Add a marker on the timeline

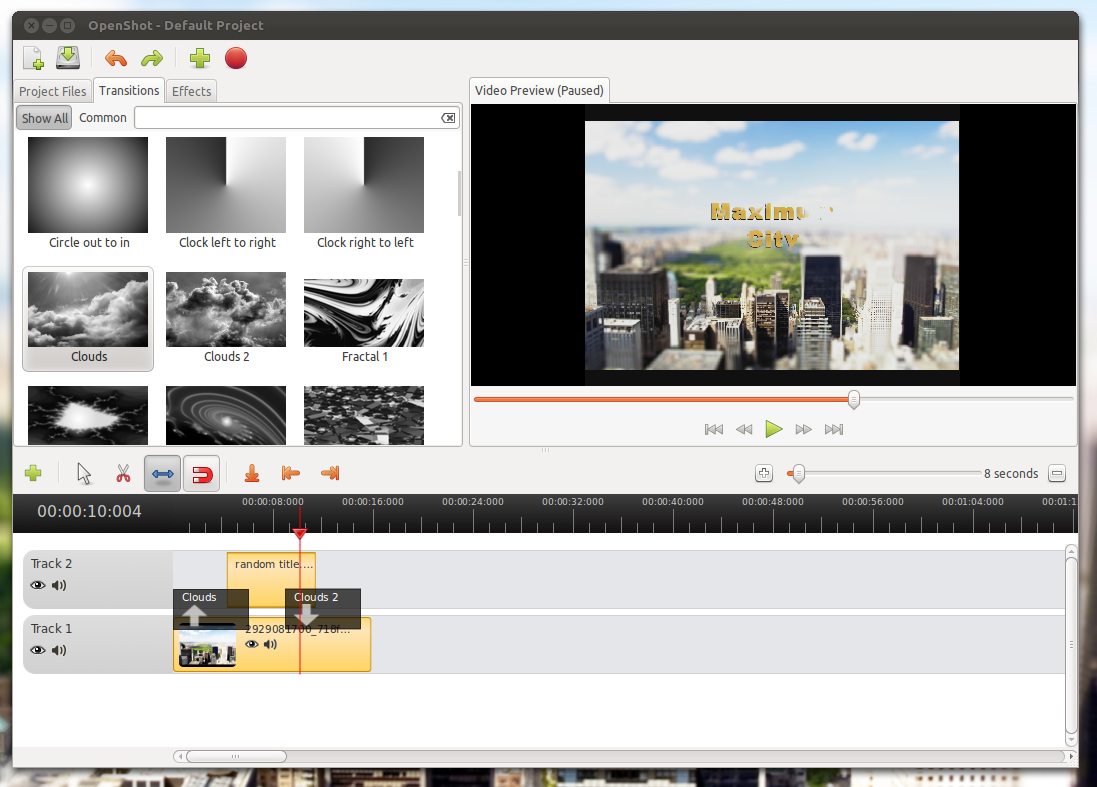252,474
